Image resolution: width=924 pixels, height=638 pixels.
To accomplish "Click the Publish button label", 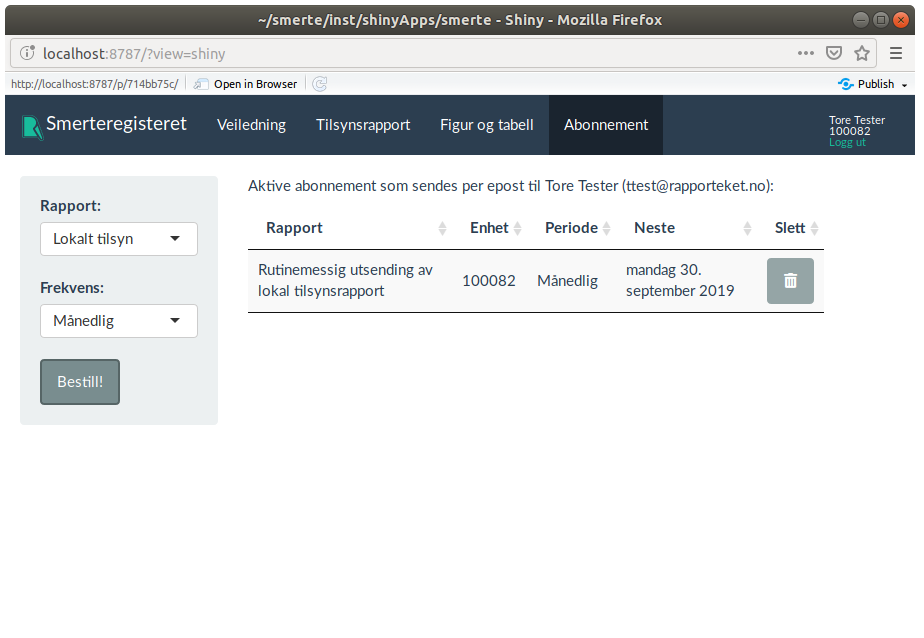I will pos(876,84).
